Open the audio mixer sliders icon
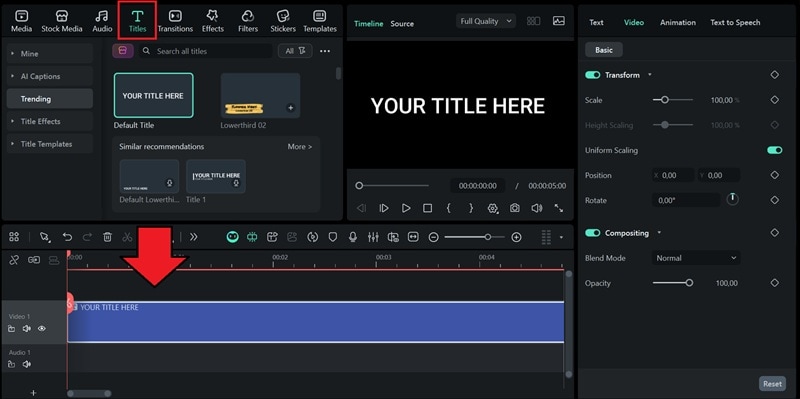This screenshot has width=800, height=399. (x=373, y=237)
